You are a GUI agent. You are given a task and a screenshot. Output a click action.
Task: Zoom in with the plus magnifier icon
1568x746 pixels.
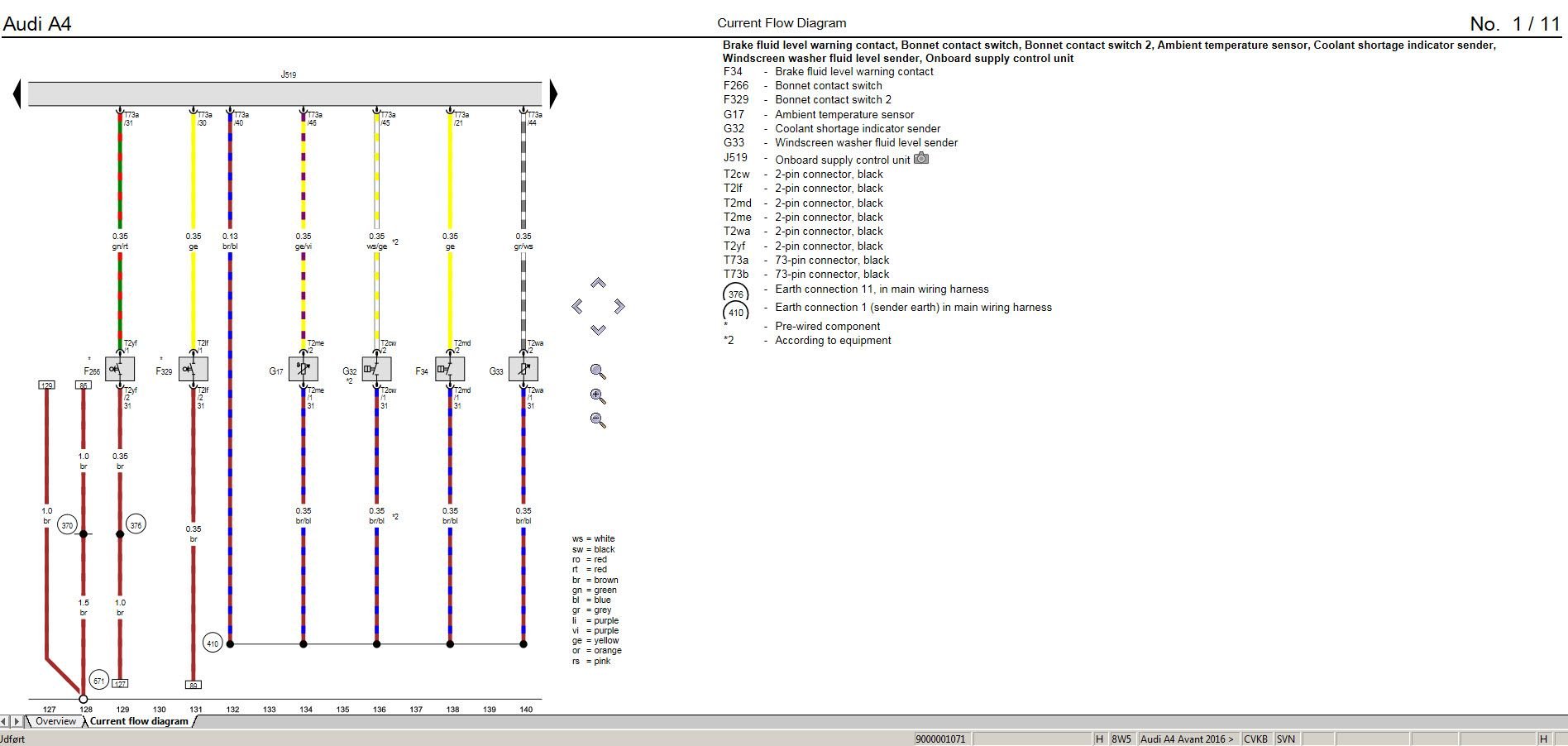coord(597,396)
